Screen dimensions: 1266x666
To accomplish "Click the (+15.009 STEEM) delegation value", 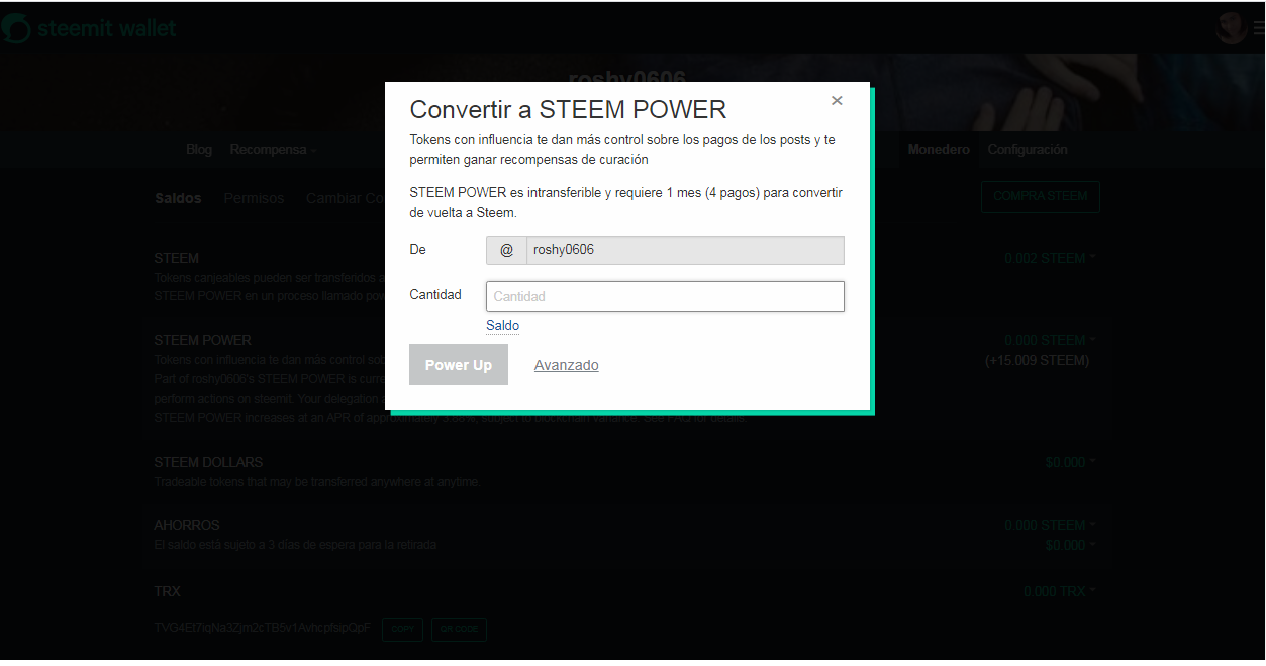I will [x=1036, y=360].
